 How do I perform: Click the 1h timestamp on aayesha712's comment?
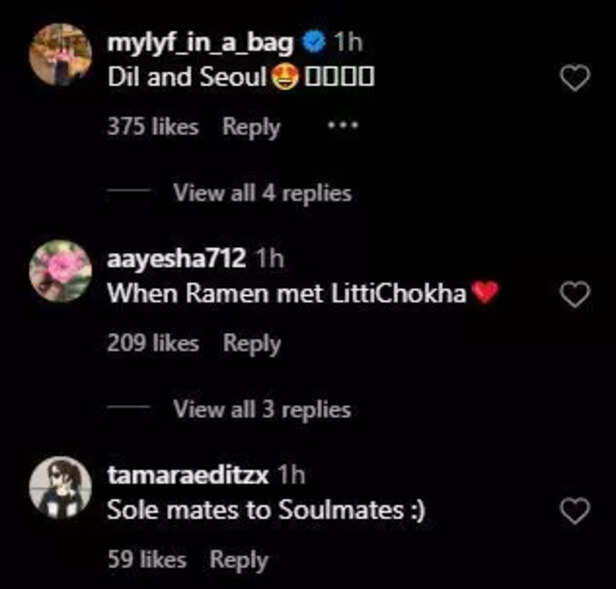[x=270, y=259]
